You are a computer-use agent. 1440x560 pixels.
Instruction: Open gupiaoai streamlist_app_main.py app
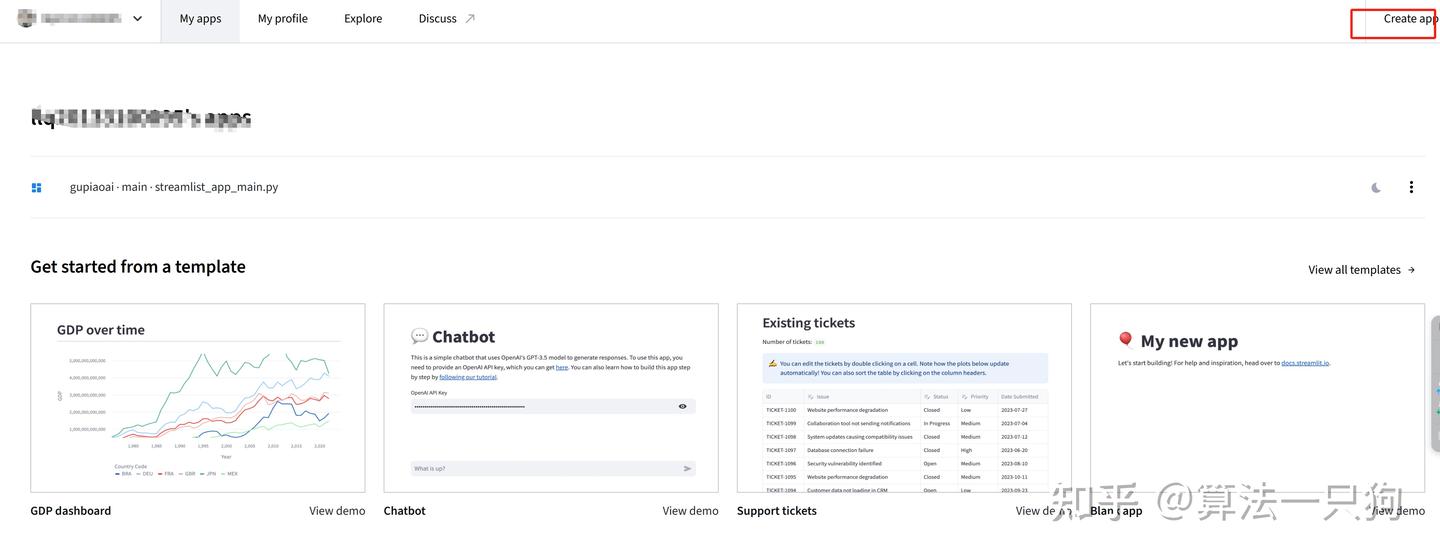174,187
